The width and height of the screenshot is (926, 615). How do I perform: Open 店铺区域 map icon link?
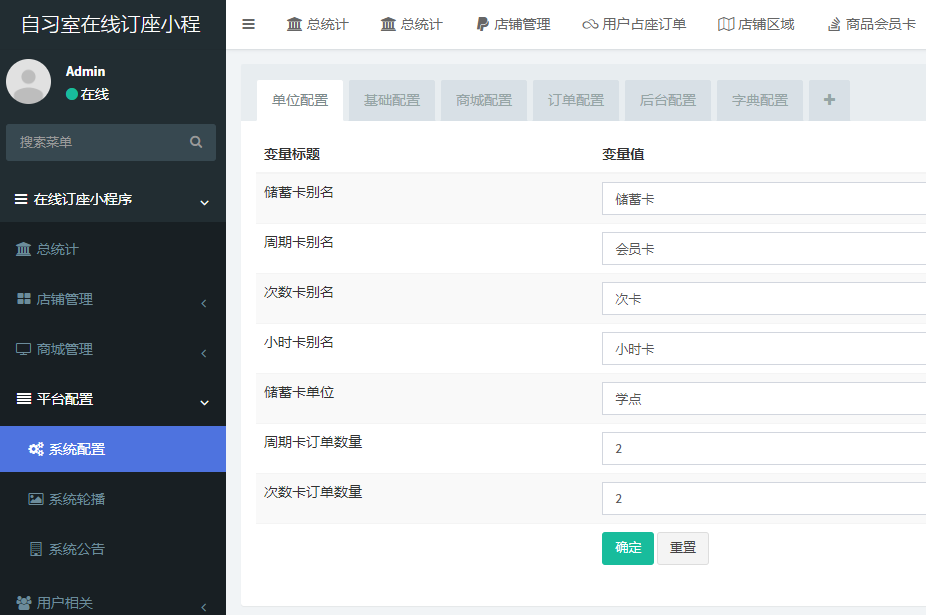click(x=756, y=24)
